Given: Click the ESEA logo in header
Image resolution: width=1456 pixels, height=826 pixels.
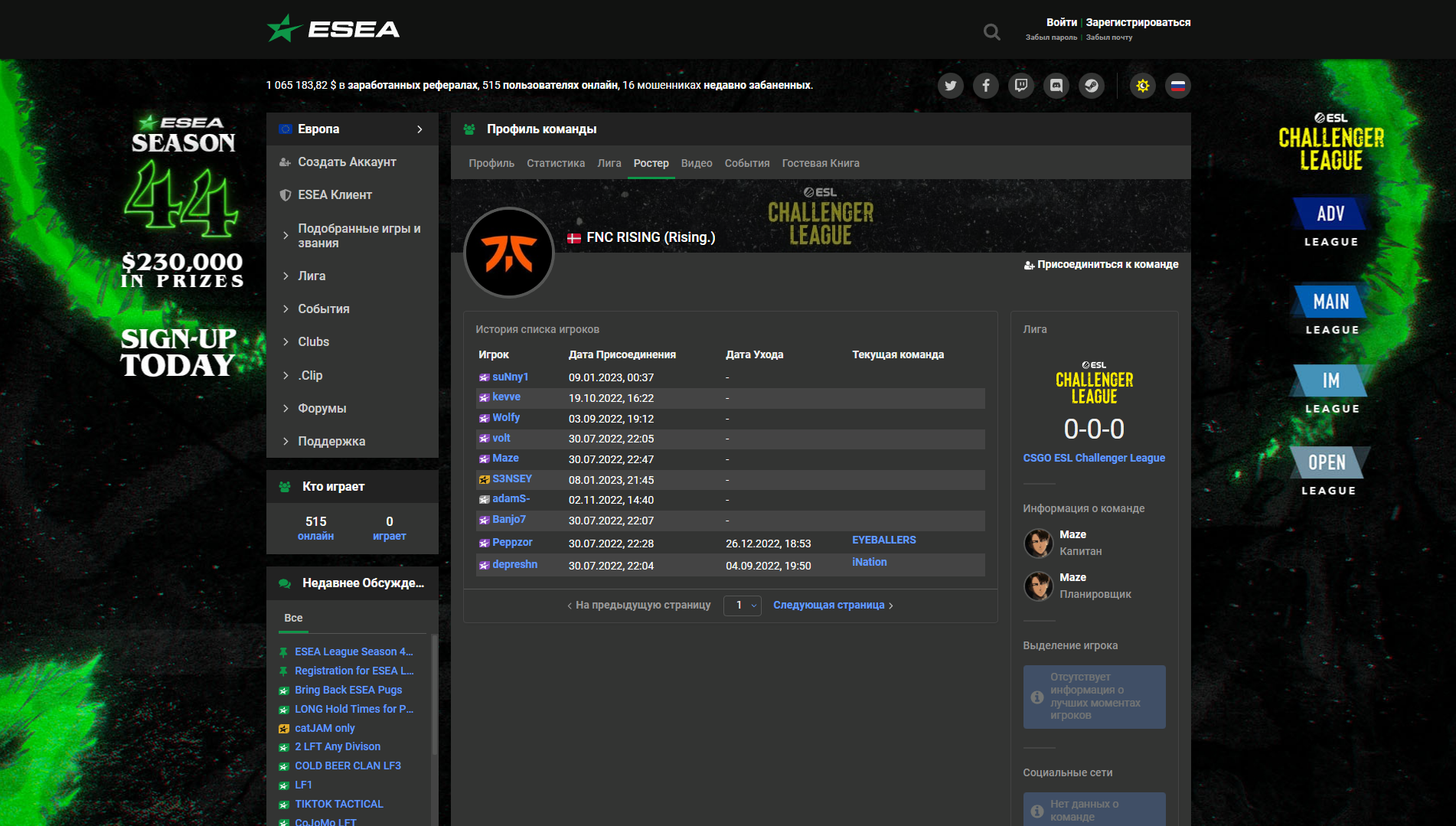Looking at the screenshot, I should coord(333,29).
